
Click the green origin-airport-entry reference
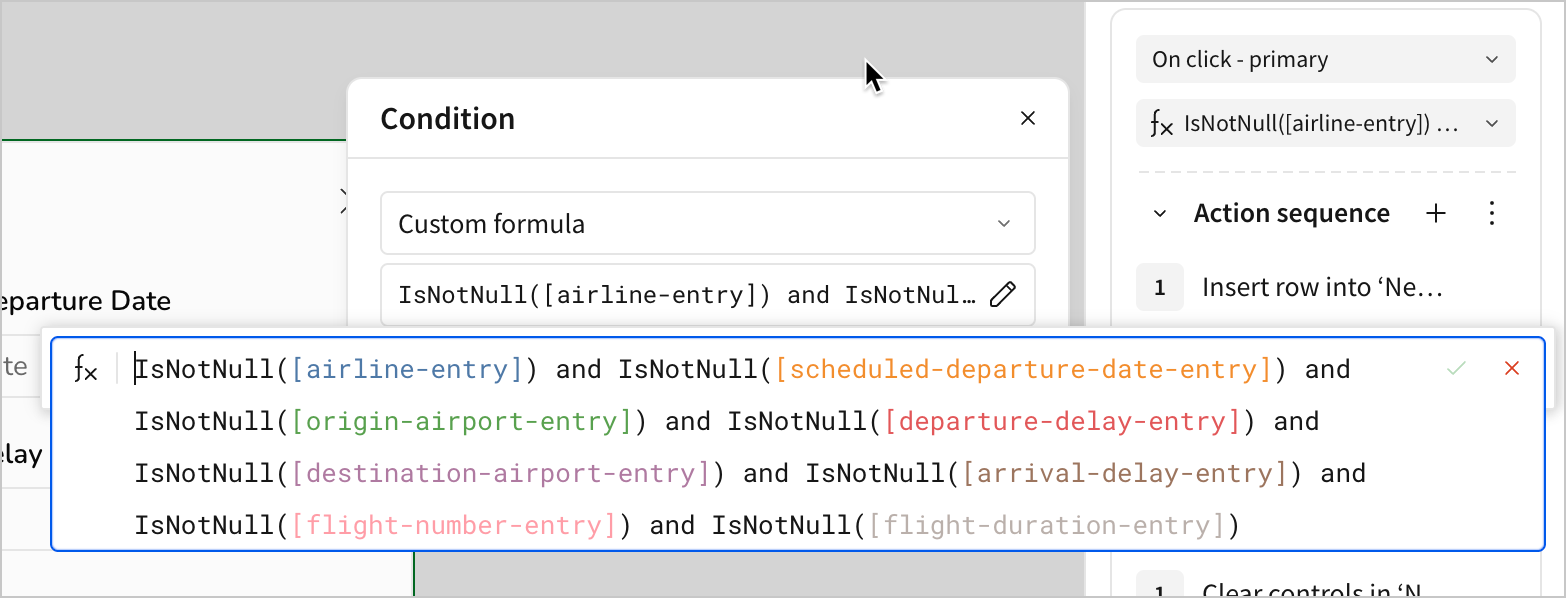[462, 422]
